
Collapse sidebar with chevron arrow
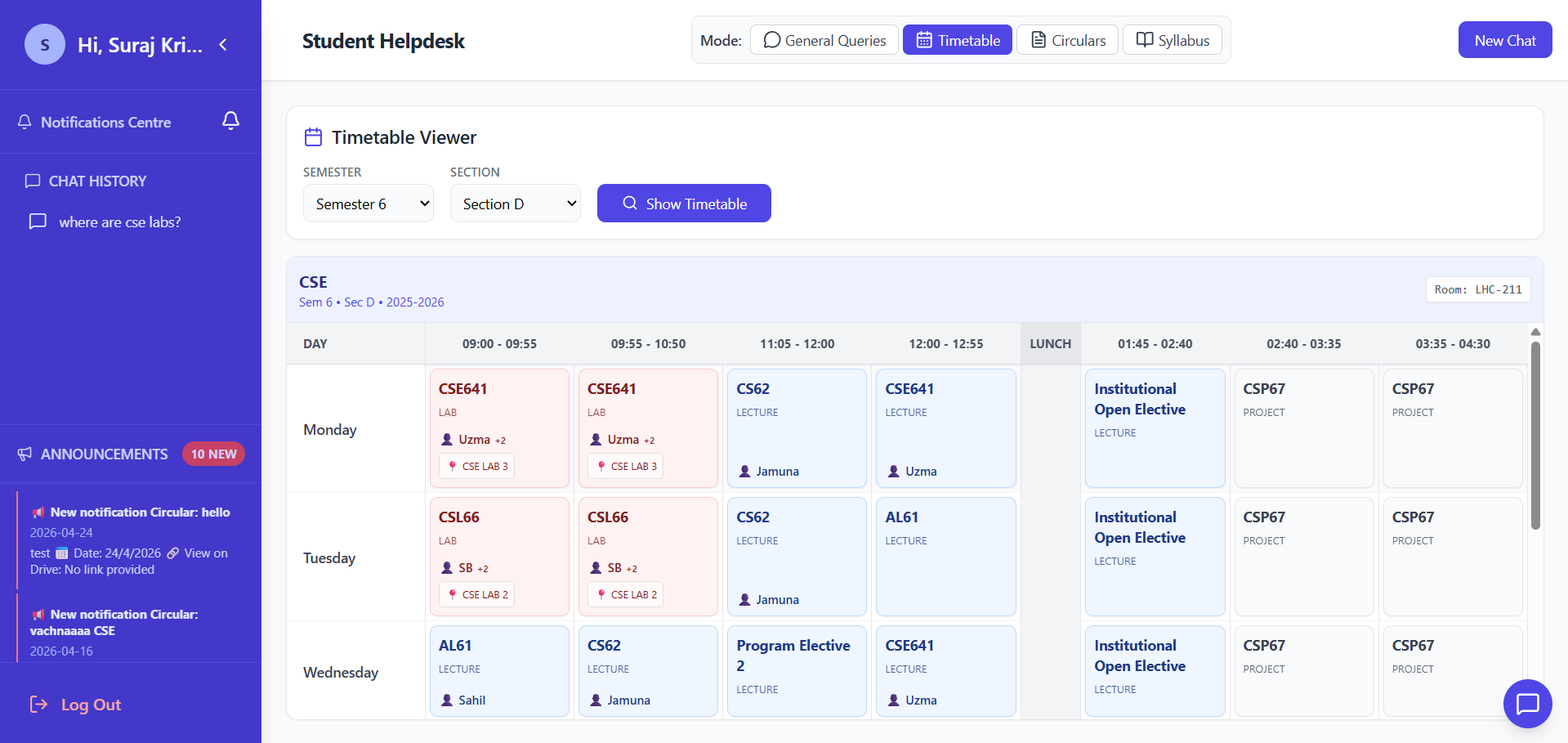(223, 45)
